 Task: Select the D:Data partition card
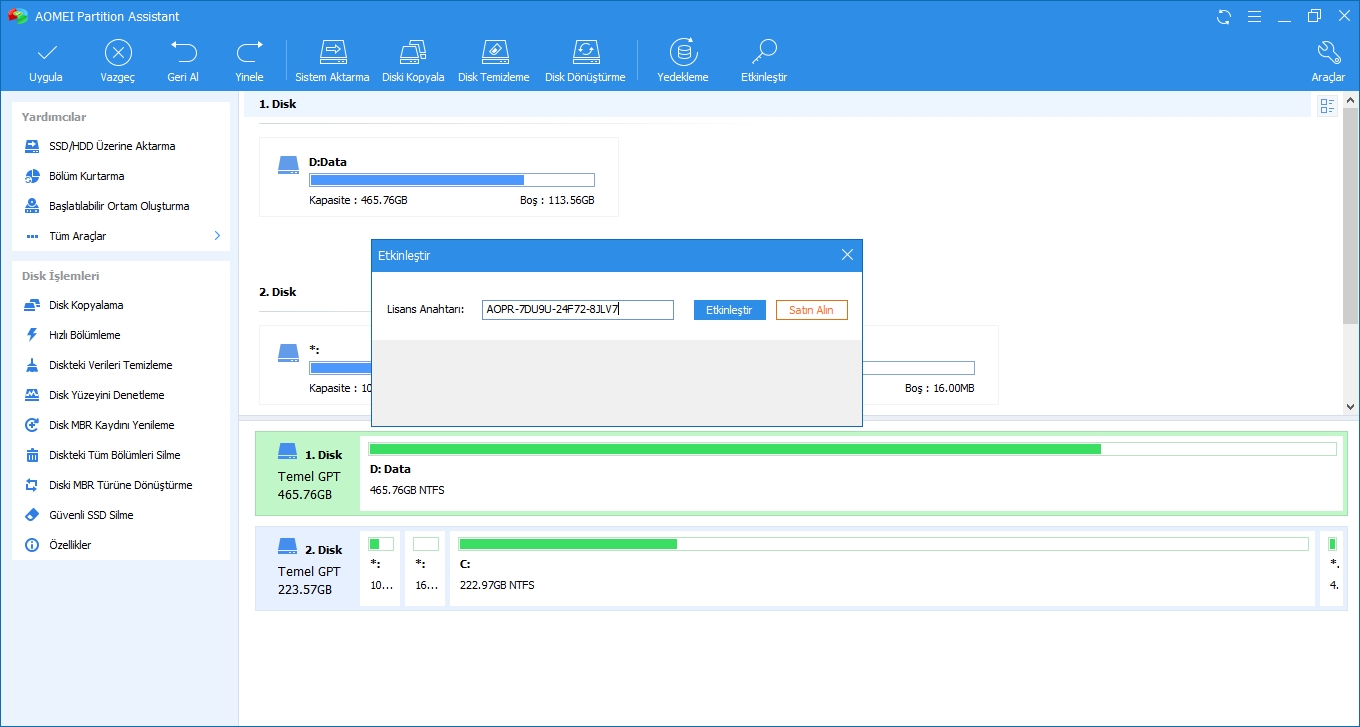coord(438,177)
